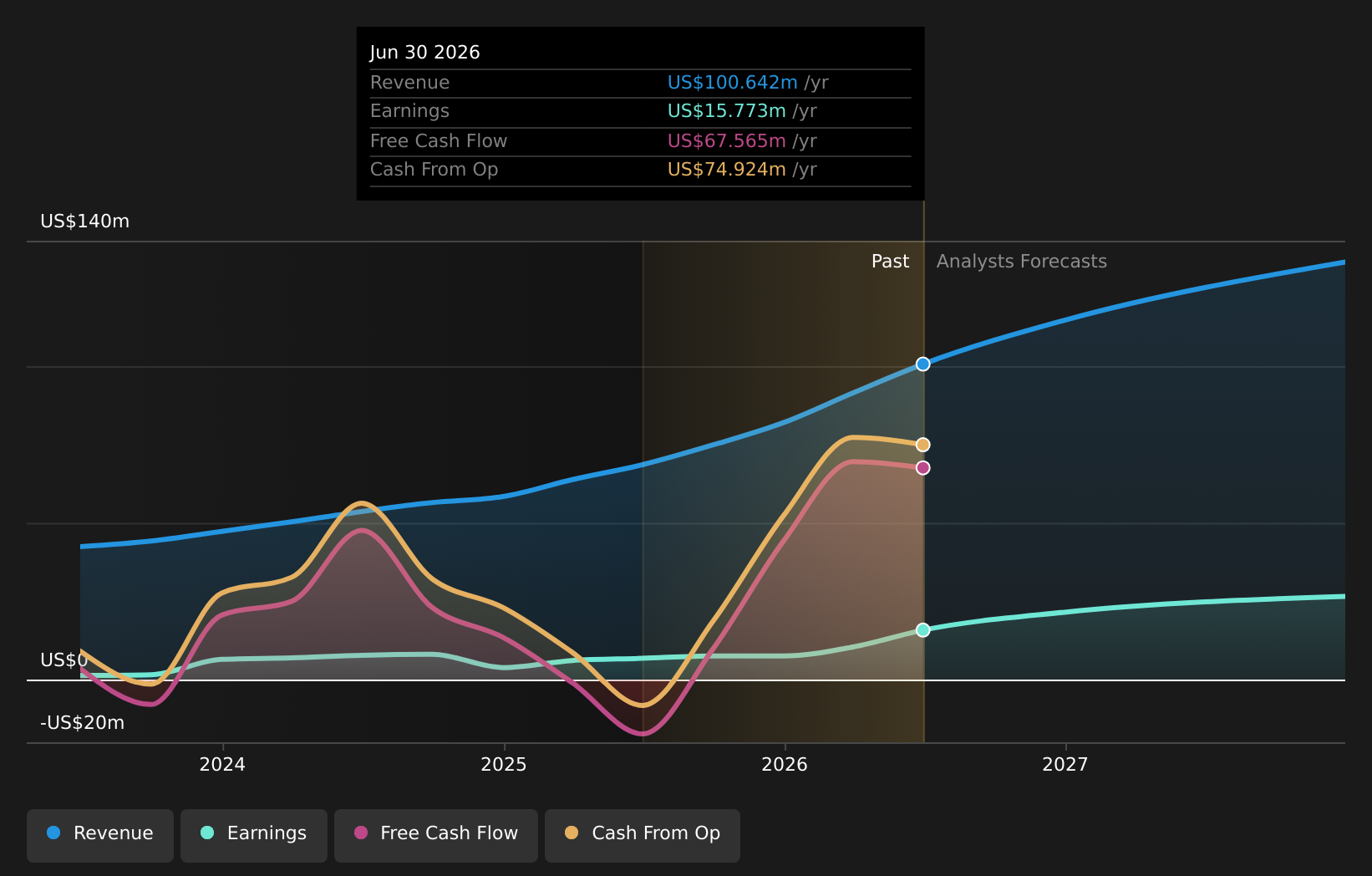Click the 2026 x-axis label
This screenshot has height=876, width=1372.
pyautogui.click(x=785, y=764)
